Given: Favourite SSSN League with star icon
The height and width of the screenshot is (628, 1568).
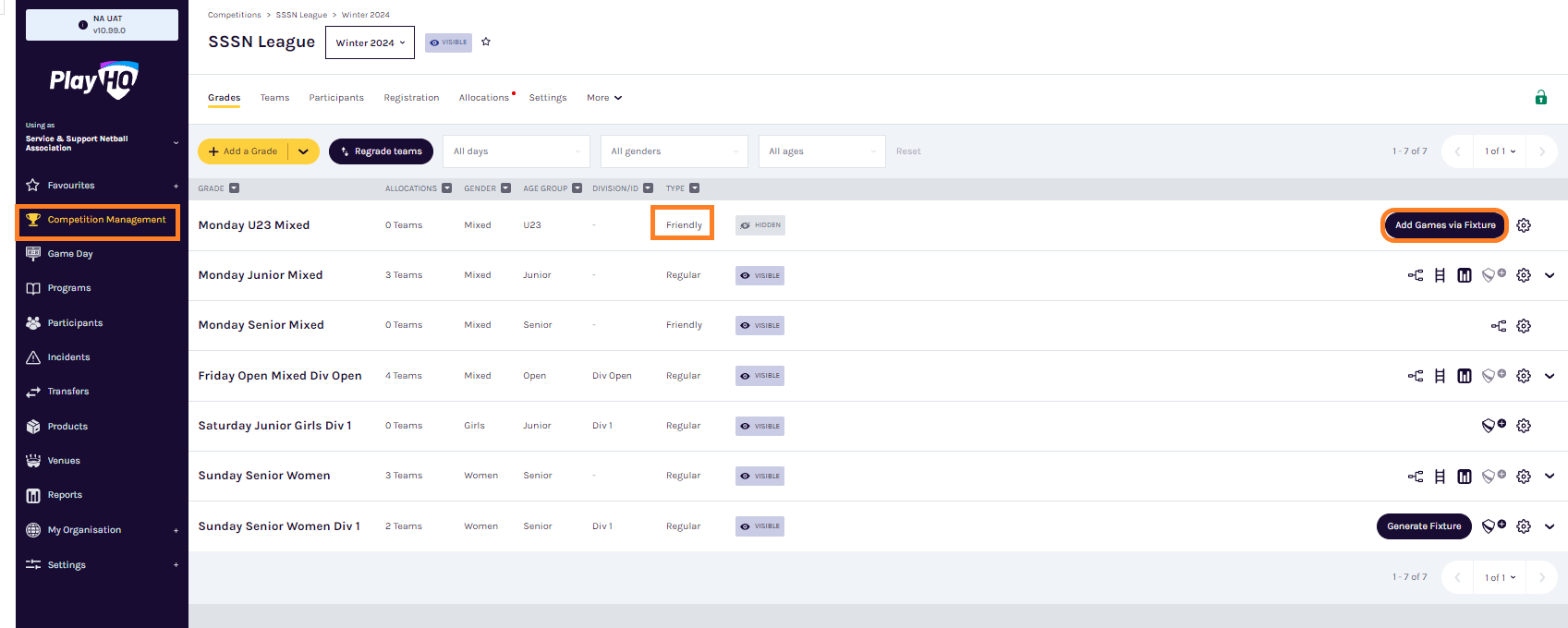Looking at the screenshot, I should click(486, 42).
